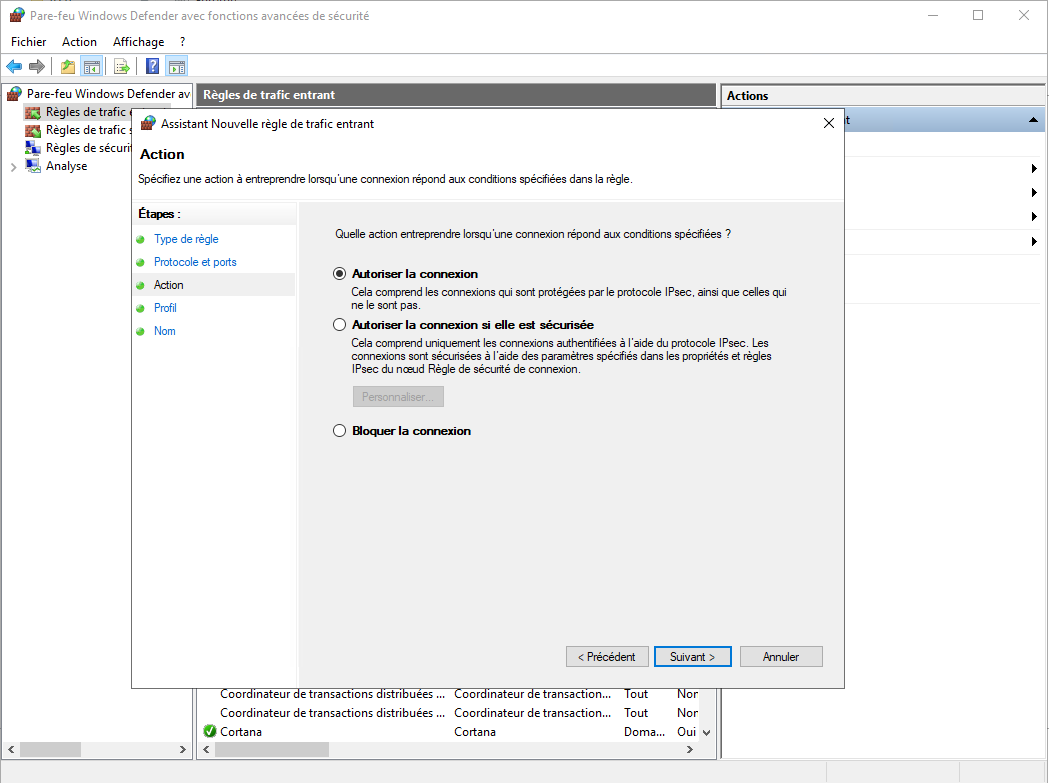Screen dimensions: 1049x783
Task: Click the < Précédent button
Action: (x=607, y=657)
